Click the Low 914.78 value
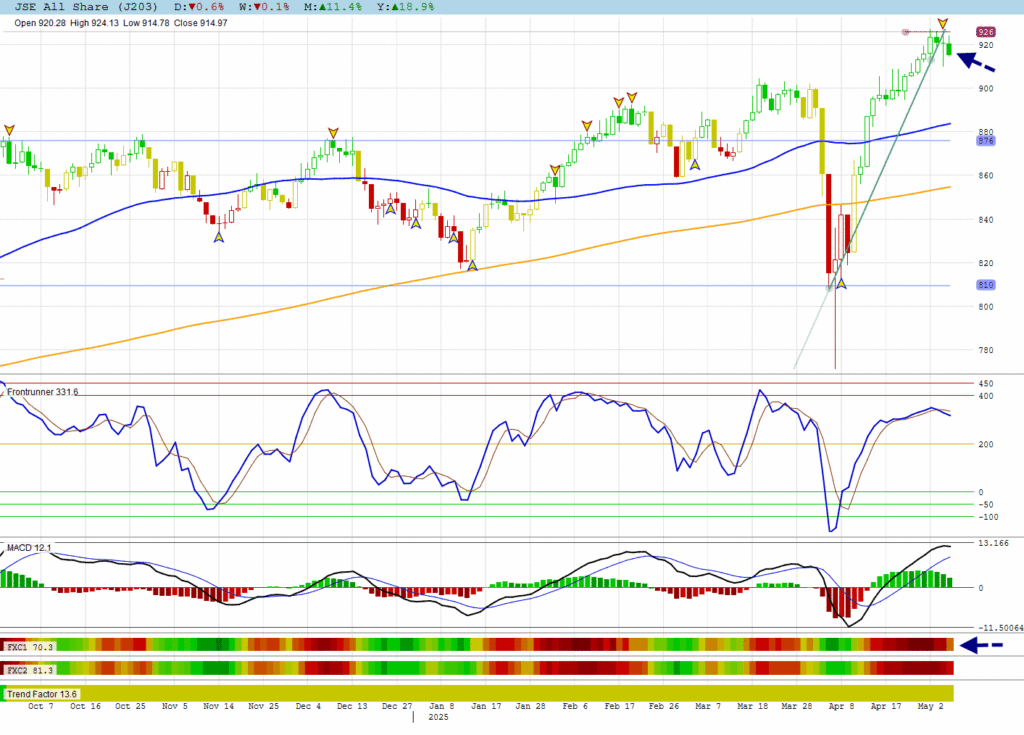Viewport: 1024px width, 735px height. coord(146,23)
